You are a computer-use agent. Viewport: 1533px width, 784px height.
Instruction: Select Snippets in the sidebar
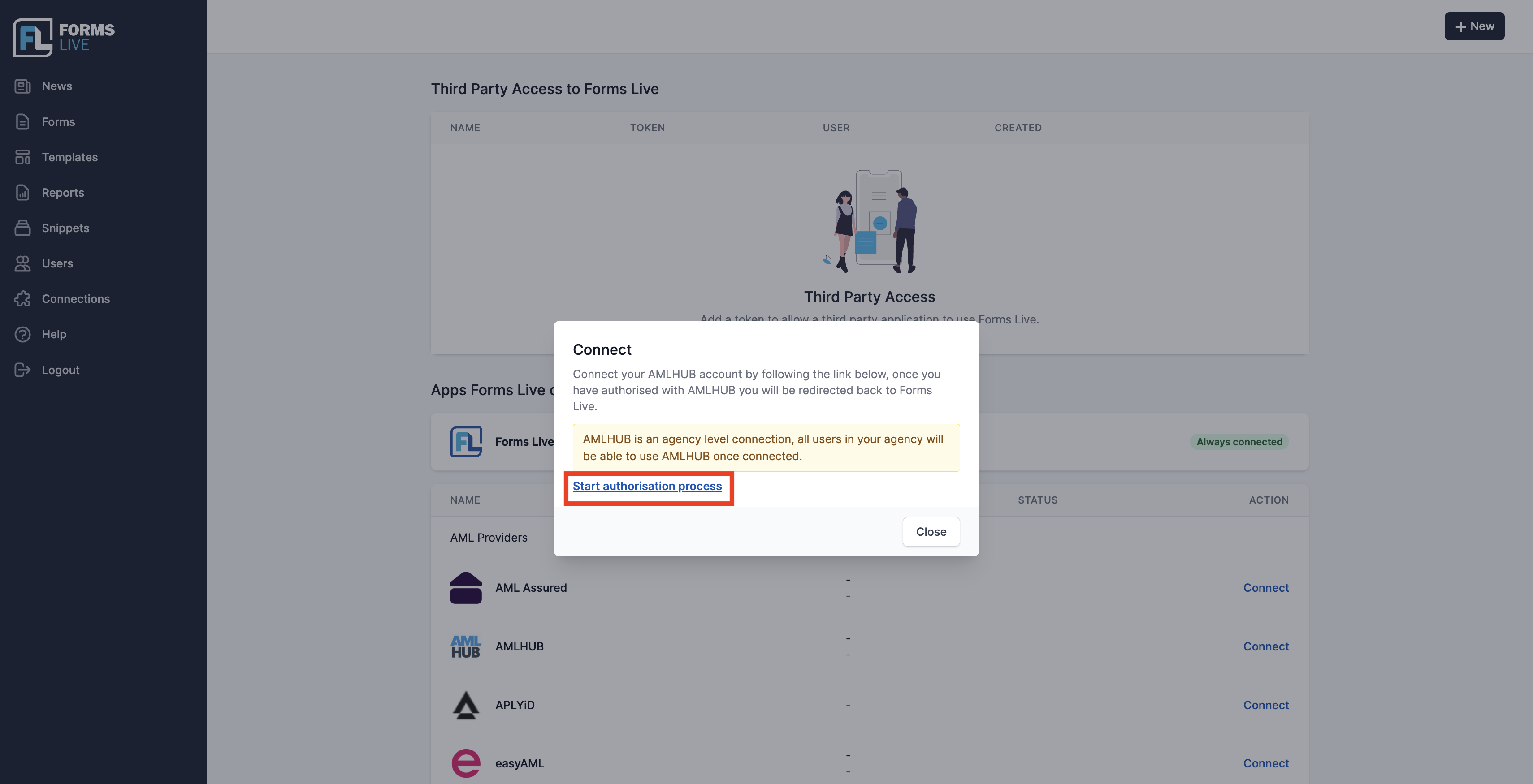pos(65,228)
